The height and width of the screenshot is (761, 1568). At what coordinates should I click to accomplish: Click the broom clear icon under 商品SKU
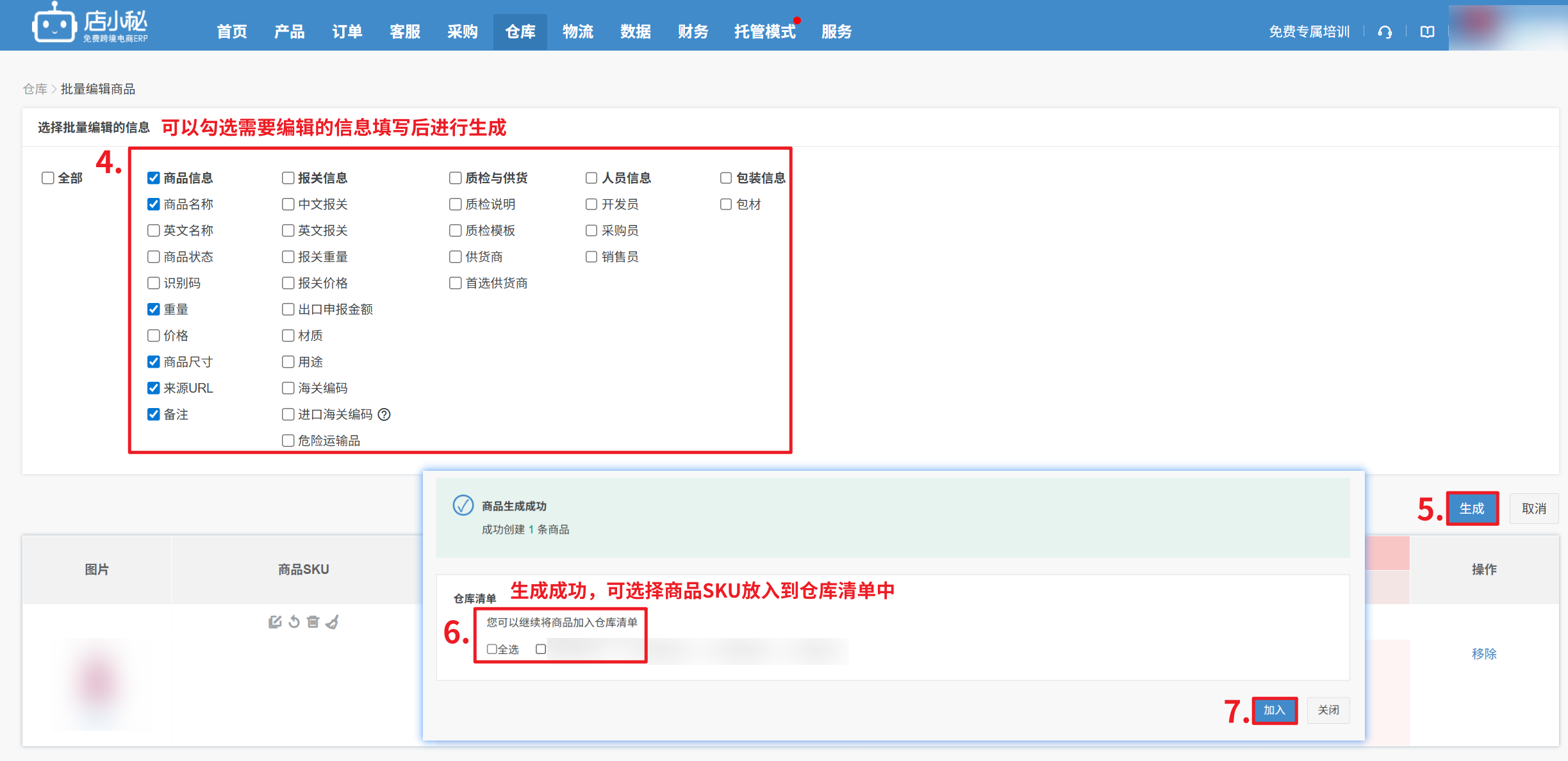point(332,622)
